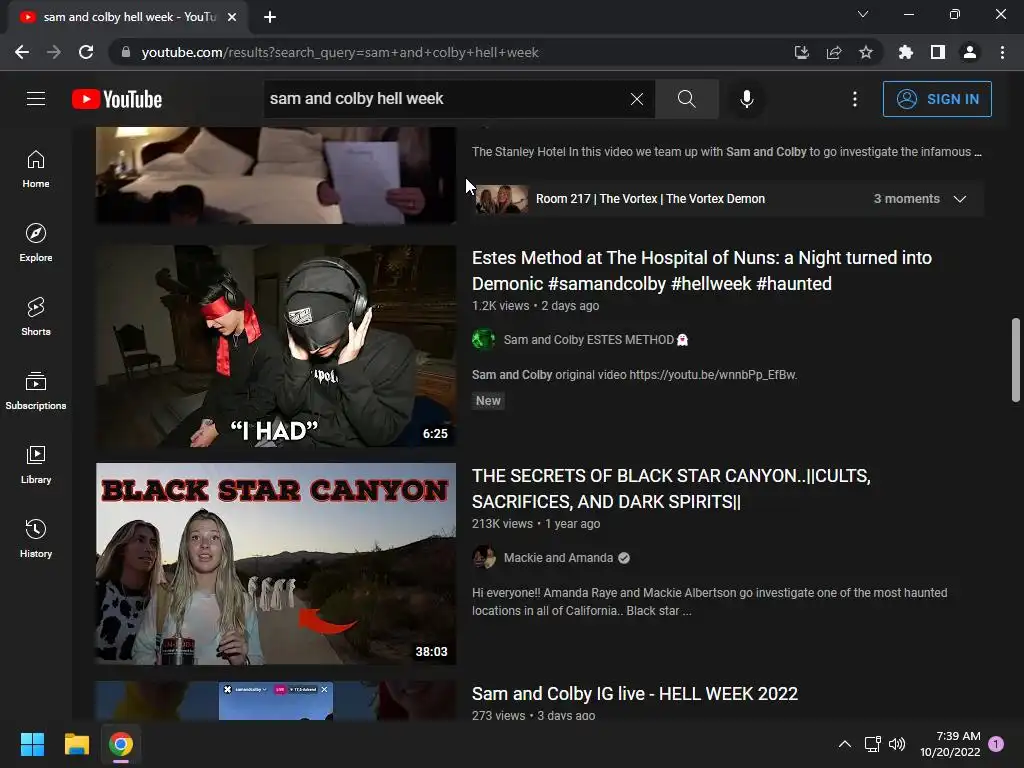
Task: Open Chrome profile icon
Action: point(970,52)
